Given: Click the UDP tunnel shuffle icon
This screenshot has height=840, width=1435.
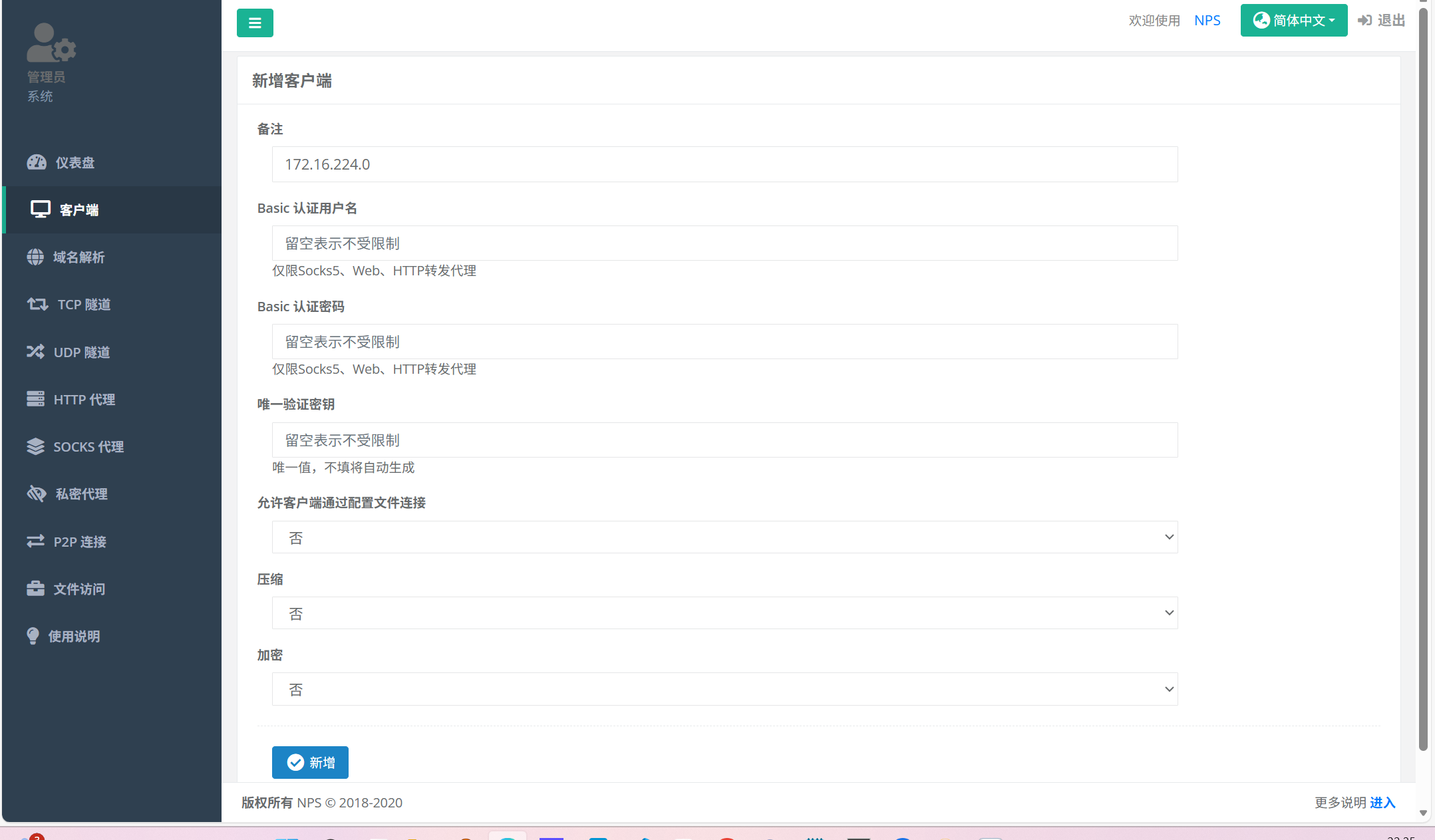Looking at the screenshot, I should coord(35,352).
